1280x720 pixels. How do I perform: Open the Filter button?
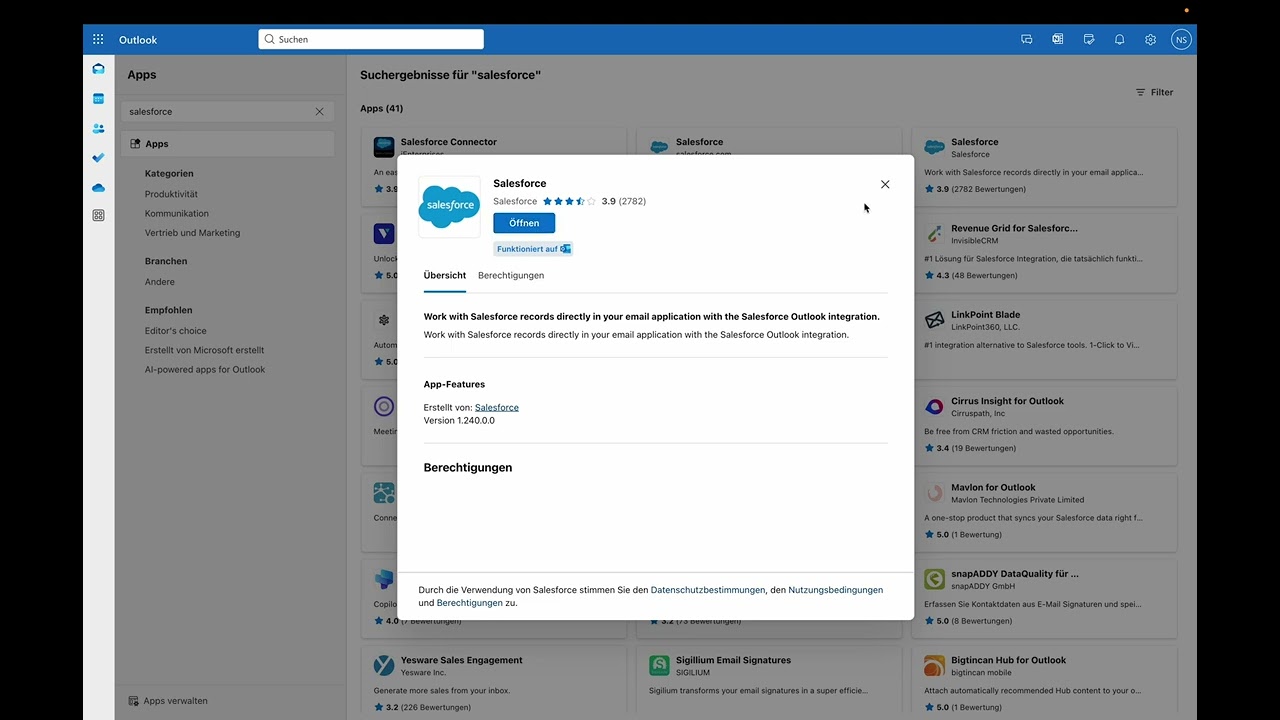click(x=1155, y=92)
